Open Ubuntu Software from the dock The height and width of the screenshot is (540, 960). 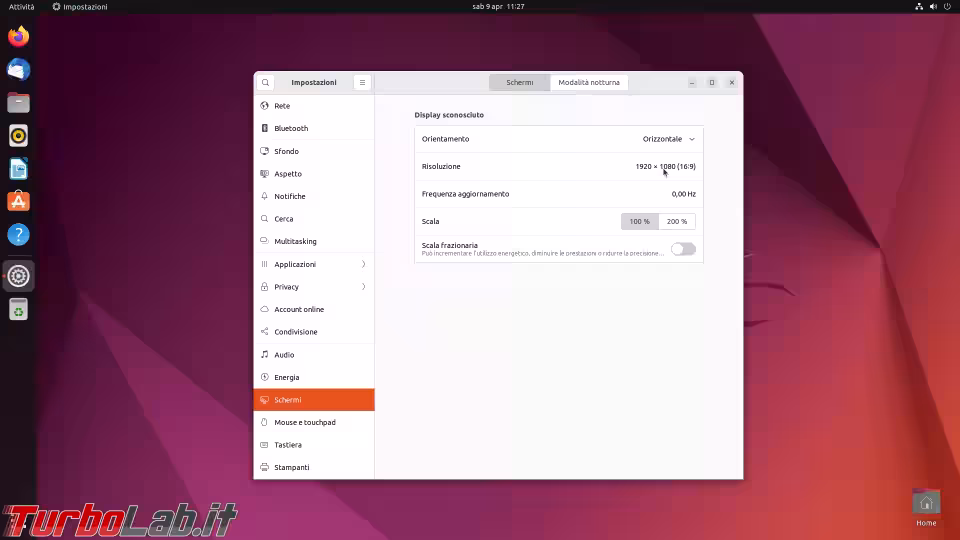(18, 201)
